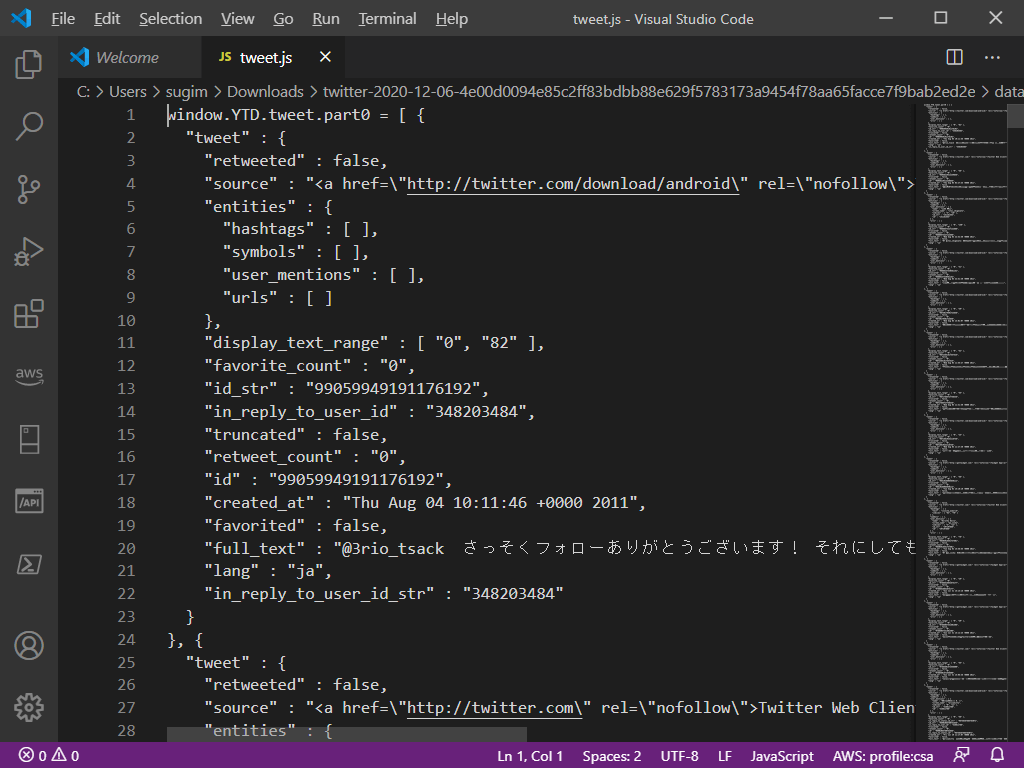Click Ln 1, Col 1 in status bar

(530, 756)
